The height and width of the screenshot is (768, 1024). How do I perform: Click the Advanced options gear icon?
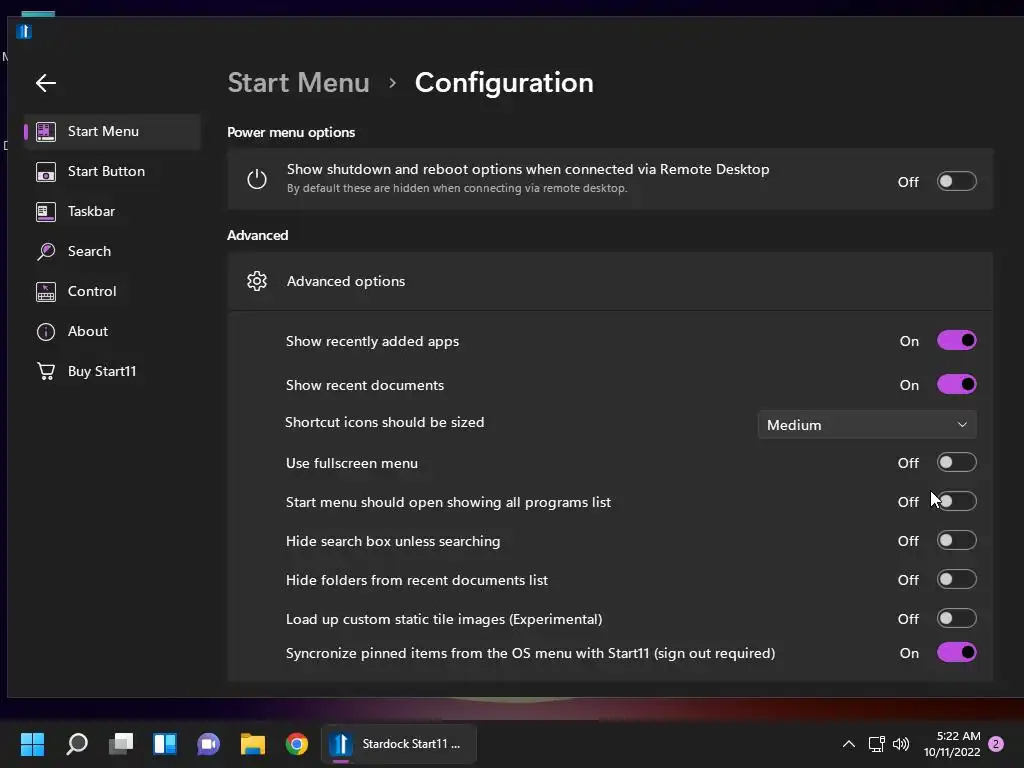(257, 281)
